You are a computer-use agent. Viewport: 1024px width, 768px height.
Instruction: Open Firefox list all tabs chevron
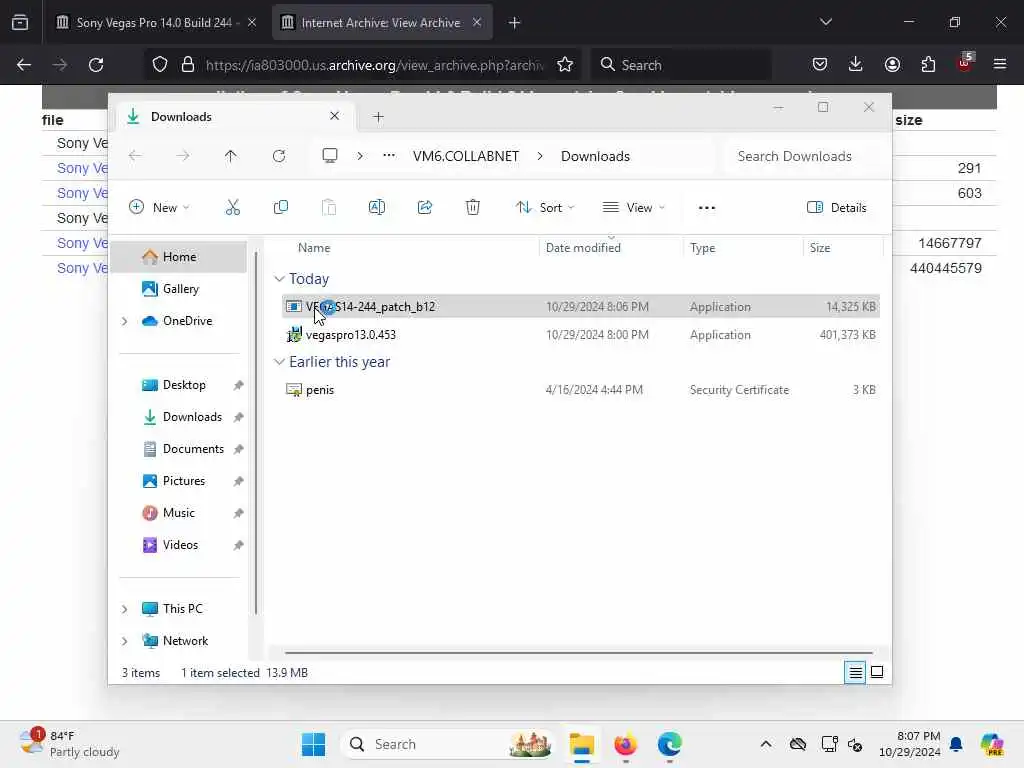click(825, 22)
